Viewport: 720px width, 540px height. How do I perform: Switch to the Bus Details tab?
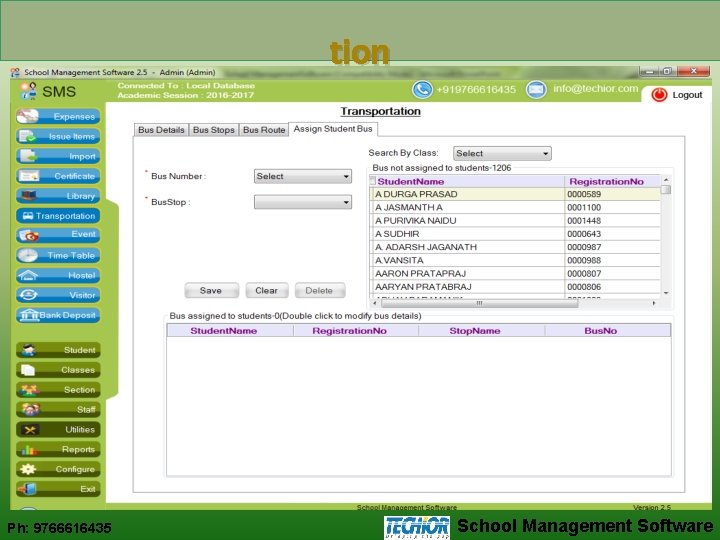pyautogui.click(x=161, y=130)
